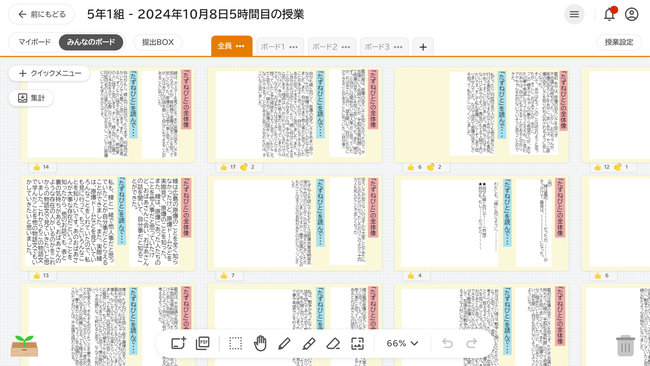Click clap reaction beside 17 likes
Image resolution: width=650 pixels, height=366 pixels.
tap(247, 167)
